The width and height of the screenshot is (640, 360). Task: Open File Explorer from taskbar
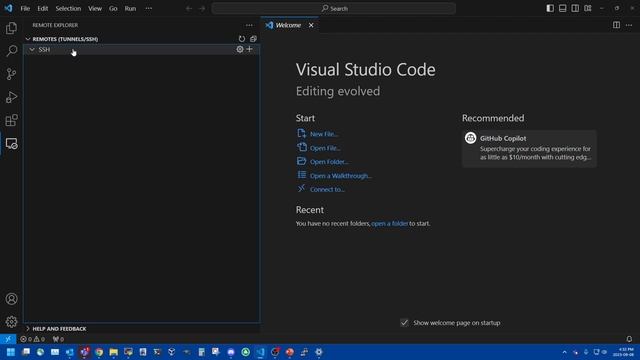113,352
